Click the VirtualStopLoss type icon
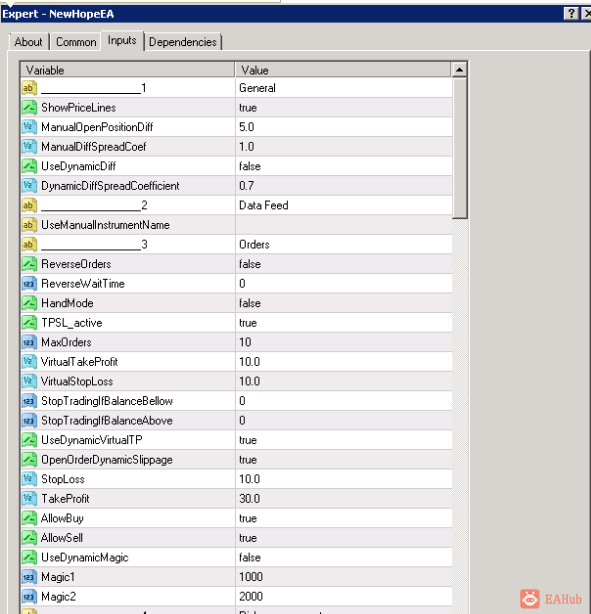Image resolution: width=591 pixels, height=614 pixels. tap(29, 381)
